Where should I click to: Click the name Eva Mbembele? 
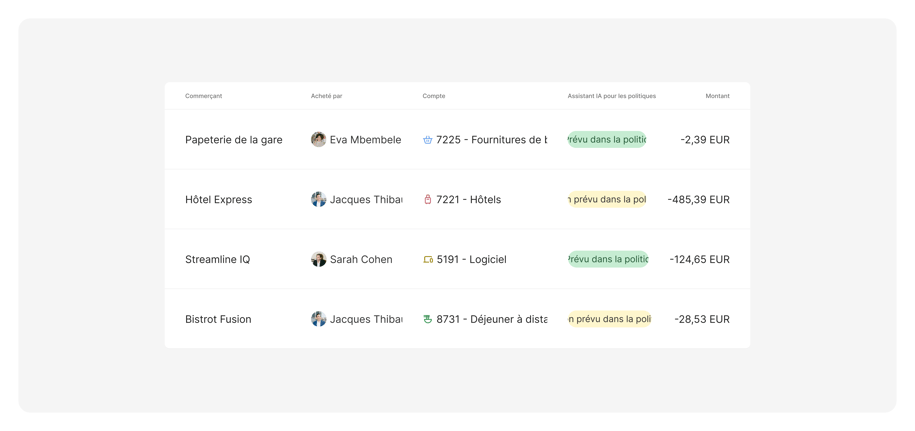pos(365,140)
